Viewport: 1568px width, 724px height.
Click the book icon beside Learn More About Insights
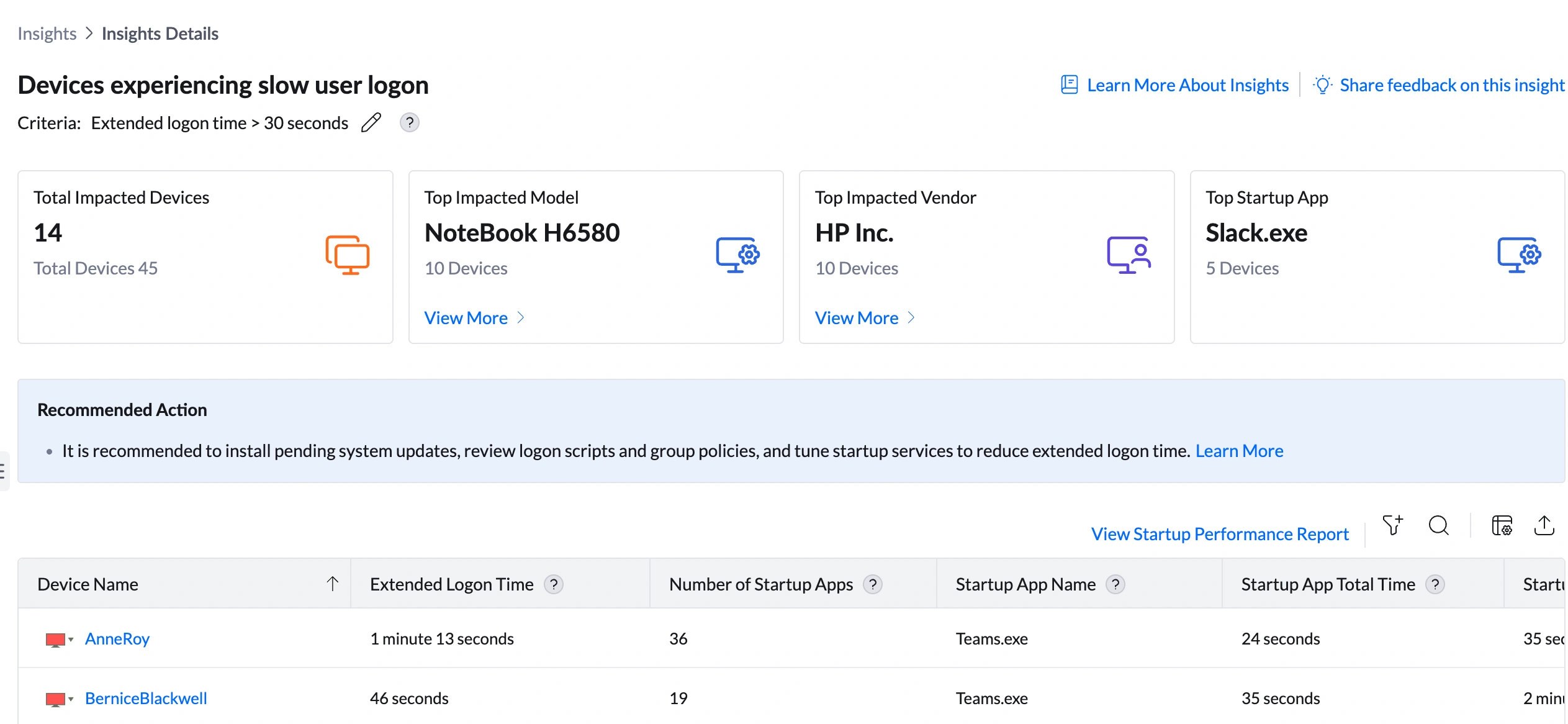pos(1069,84)
